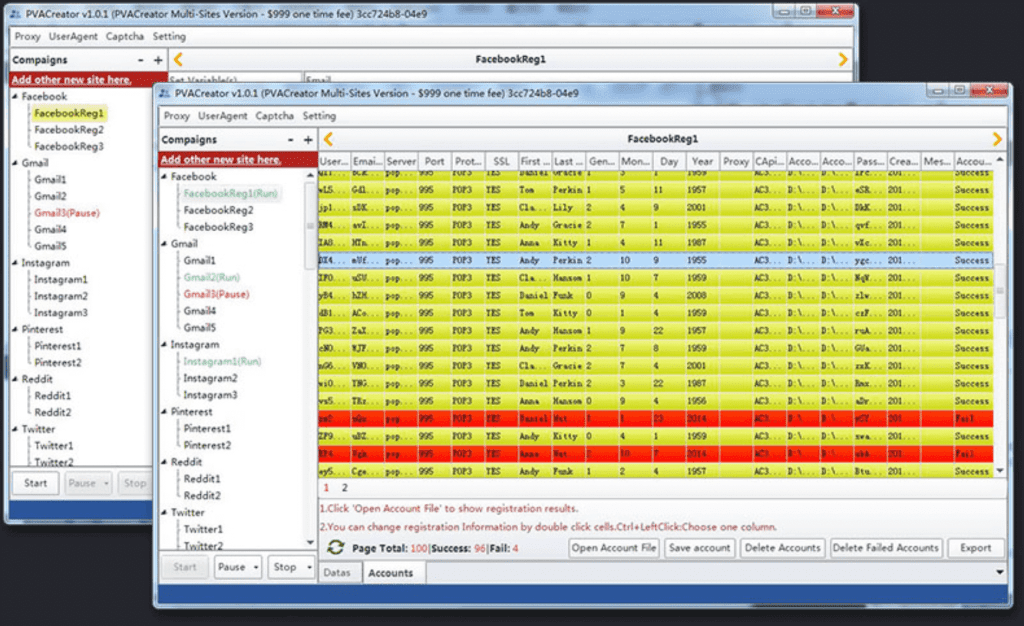1024x626 pixels.
Task: Click campaign tree scrollbar down arrow
Action: (x=310, y=542)
